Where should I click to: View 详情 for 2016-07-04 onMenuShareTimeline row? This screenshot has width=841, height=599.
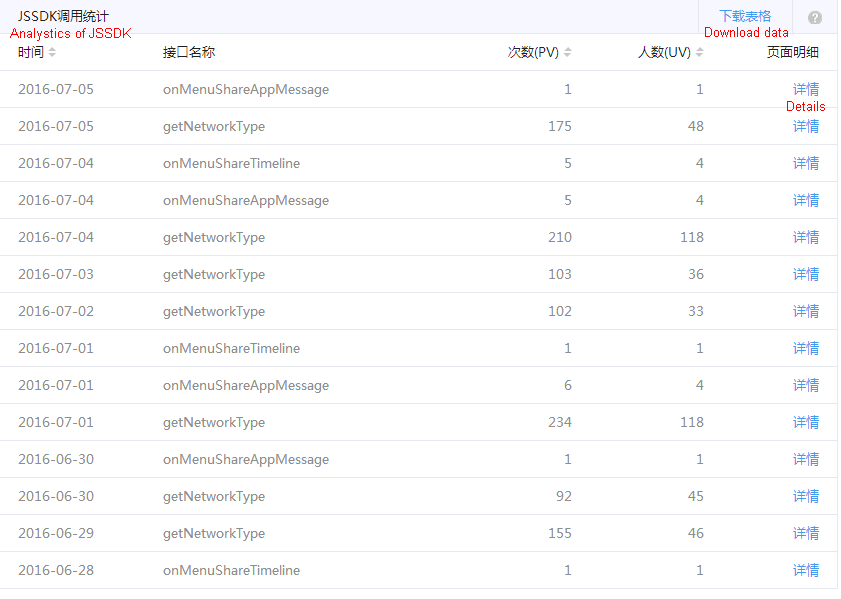[806, 163]
